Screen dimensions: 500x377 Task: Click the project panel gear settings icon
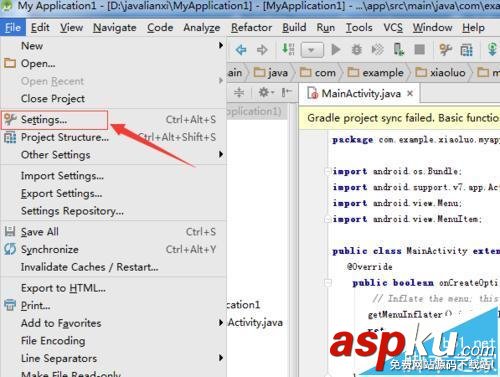[266, 92]
